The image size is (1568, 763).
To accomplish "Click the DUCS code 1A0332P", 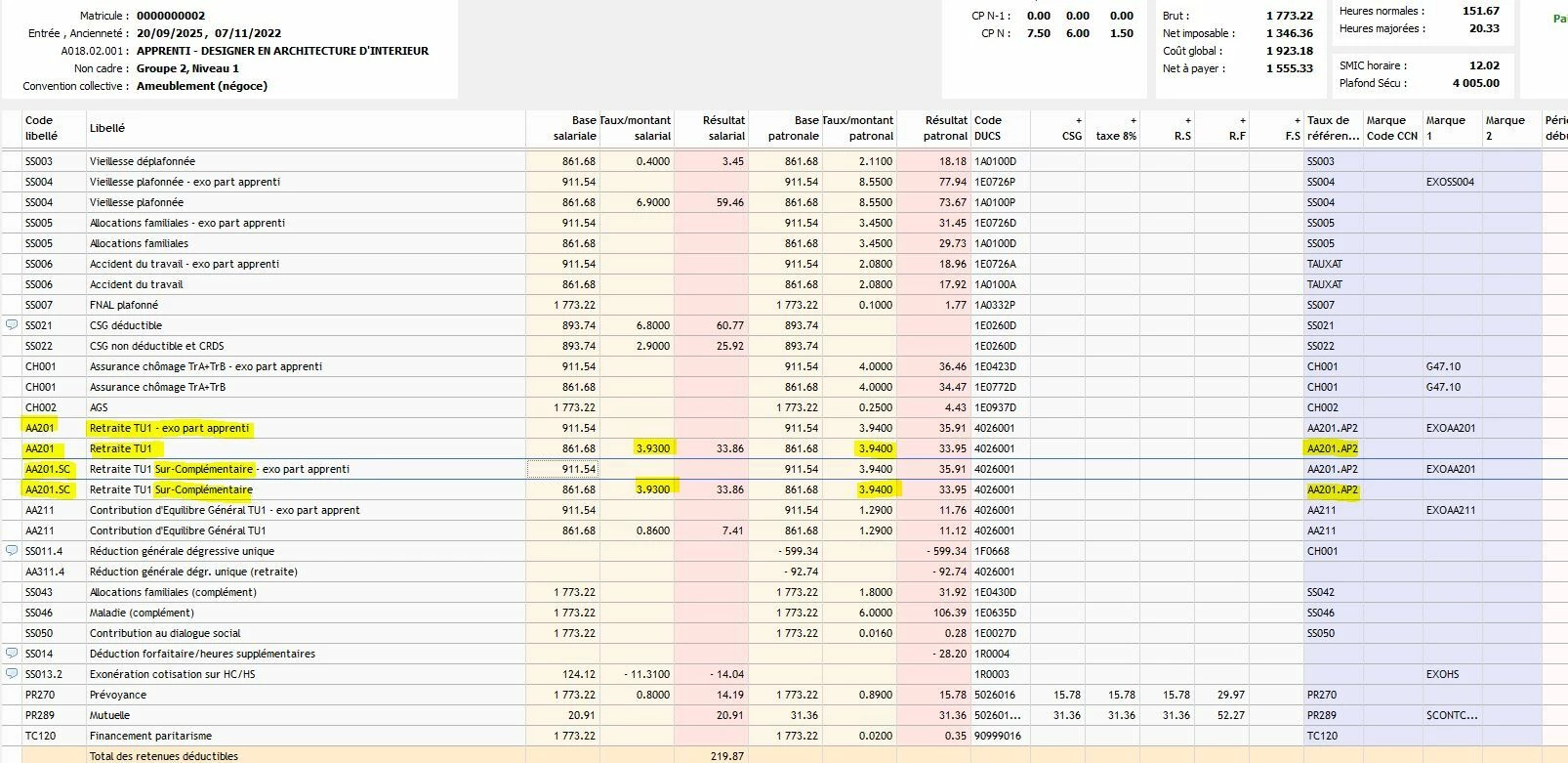I will coord(995,305).
